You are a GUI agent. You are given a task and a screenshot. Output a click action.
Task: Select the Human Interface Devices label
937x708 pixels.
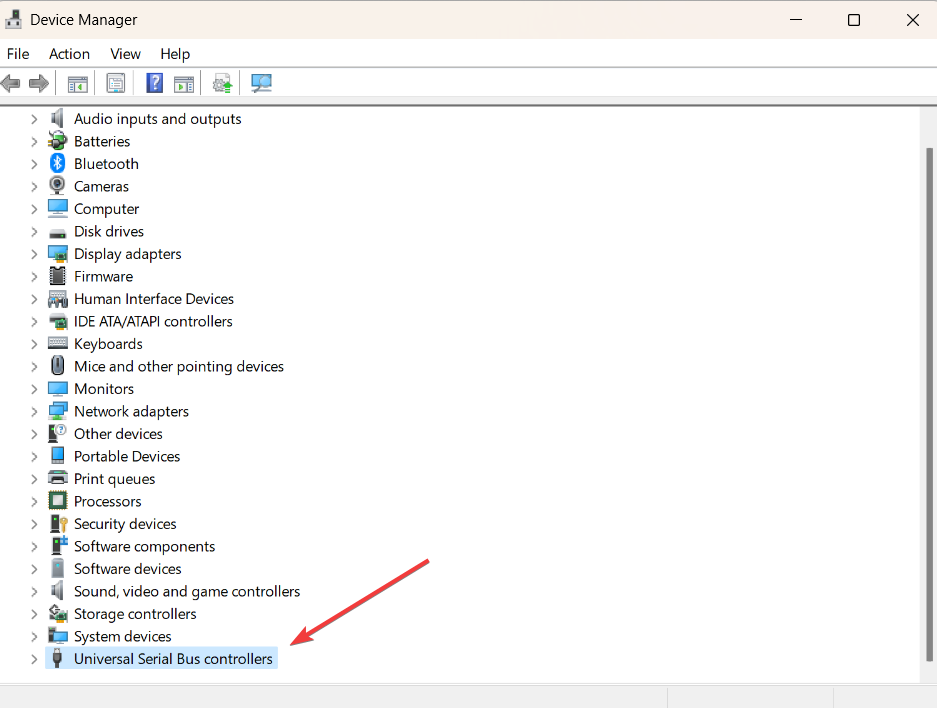click(x=154, y=299)
